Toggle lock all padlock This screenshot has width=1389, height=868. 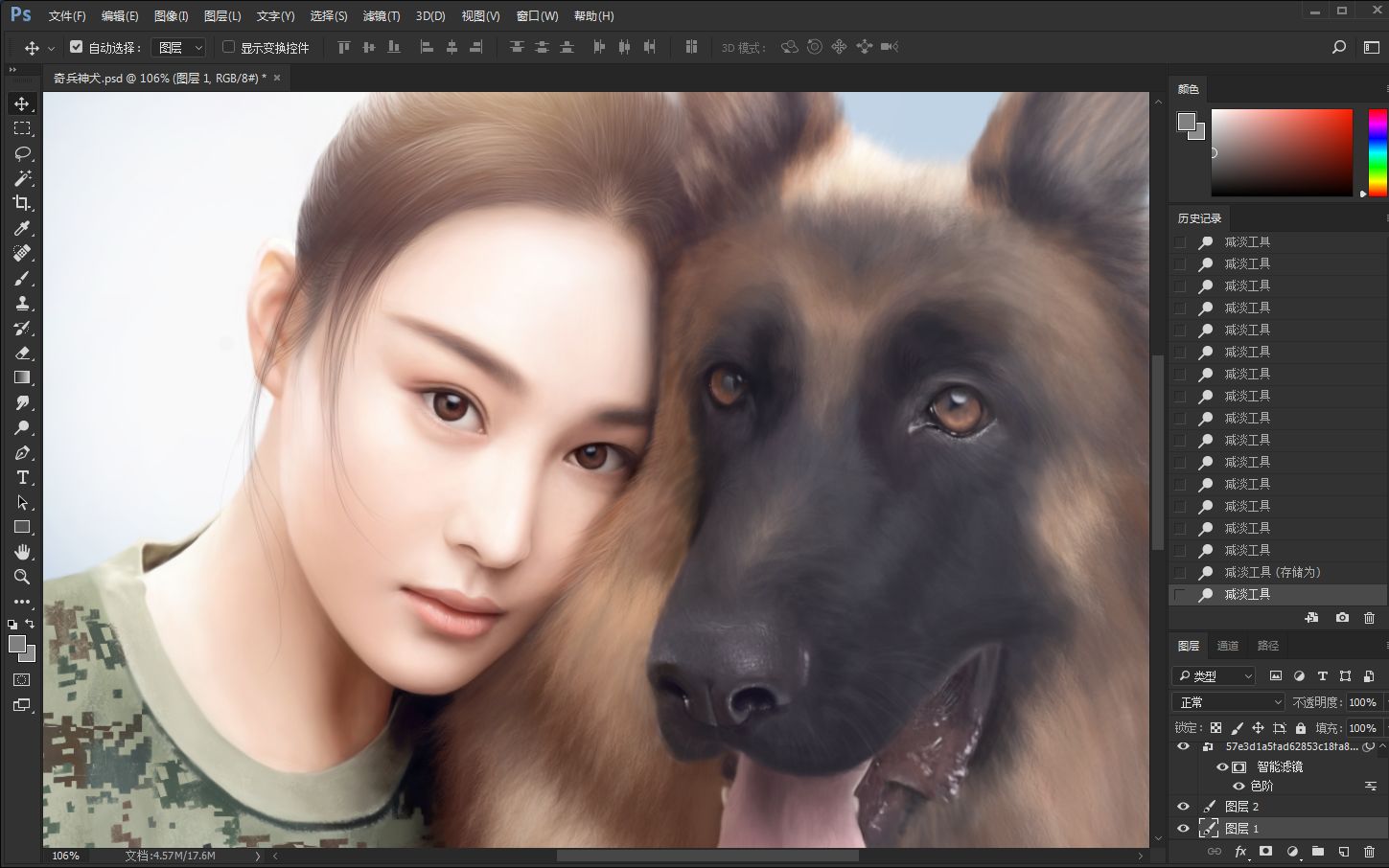1301,728
